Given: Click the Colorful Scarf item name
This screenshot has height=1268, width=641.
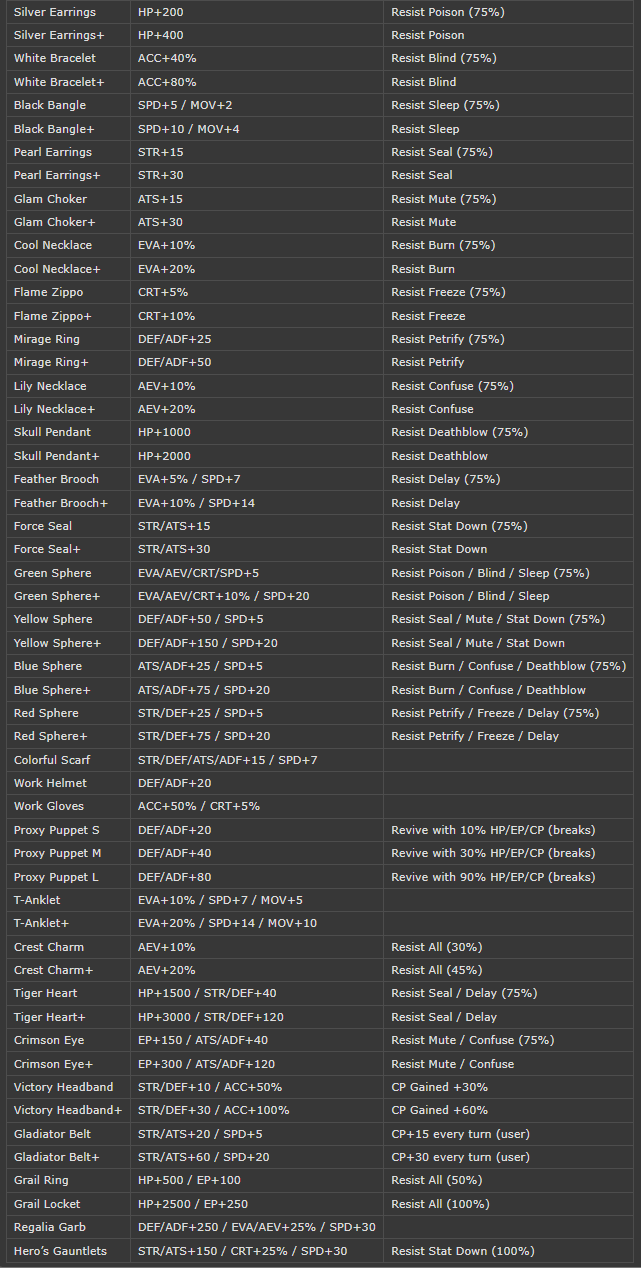Looking at the screenshot, I should [52, 760].
